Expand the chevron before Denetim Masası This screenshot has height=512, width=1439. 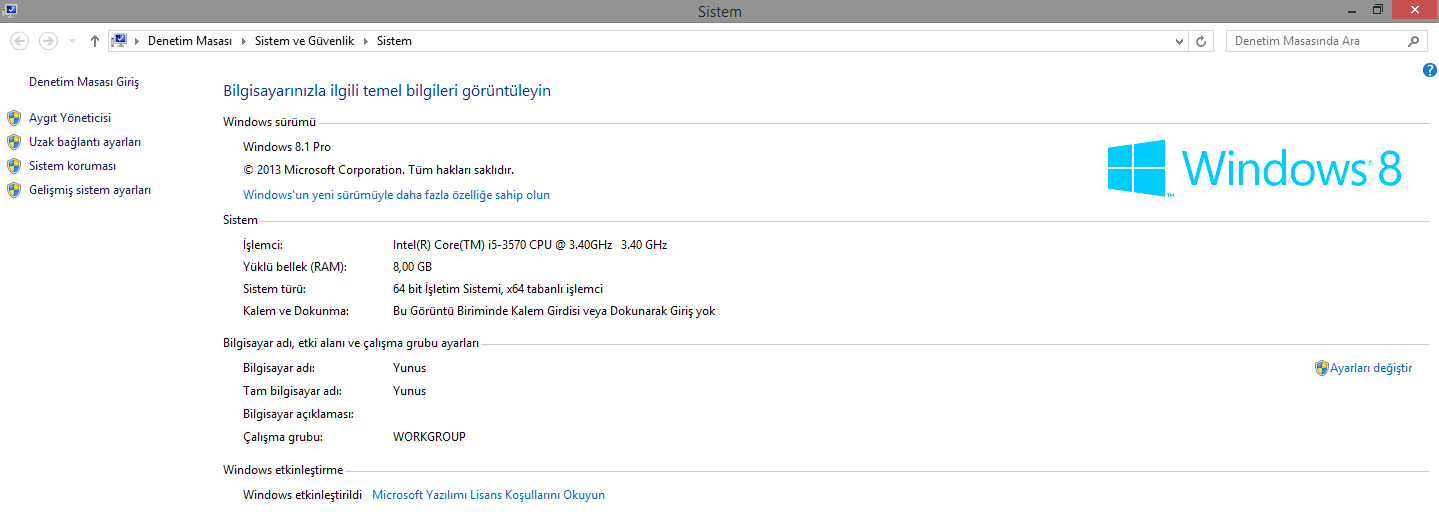click(138, 41)
